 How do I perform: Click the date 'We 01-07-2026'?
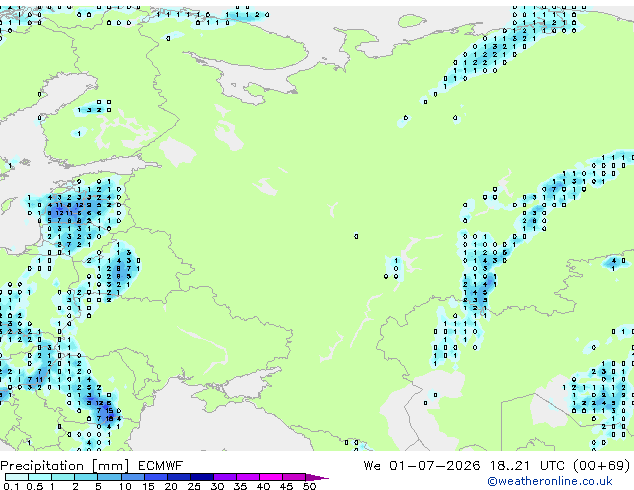422,466
